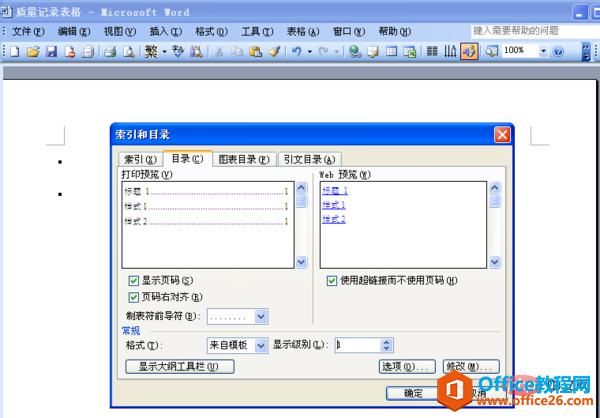Open the 表格 menu

point(303,31)
